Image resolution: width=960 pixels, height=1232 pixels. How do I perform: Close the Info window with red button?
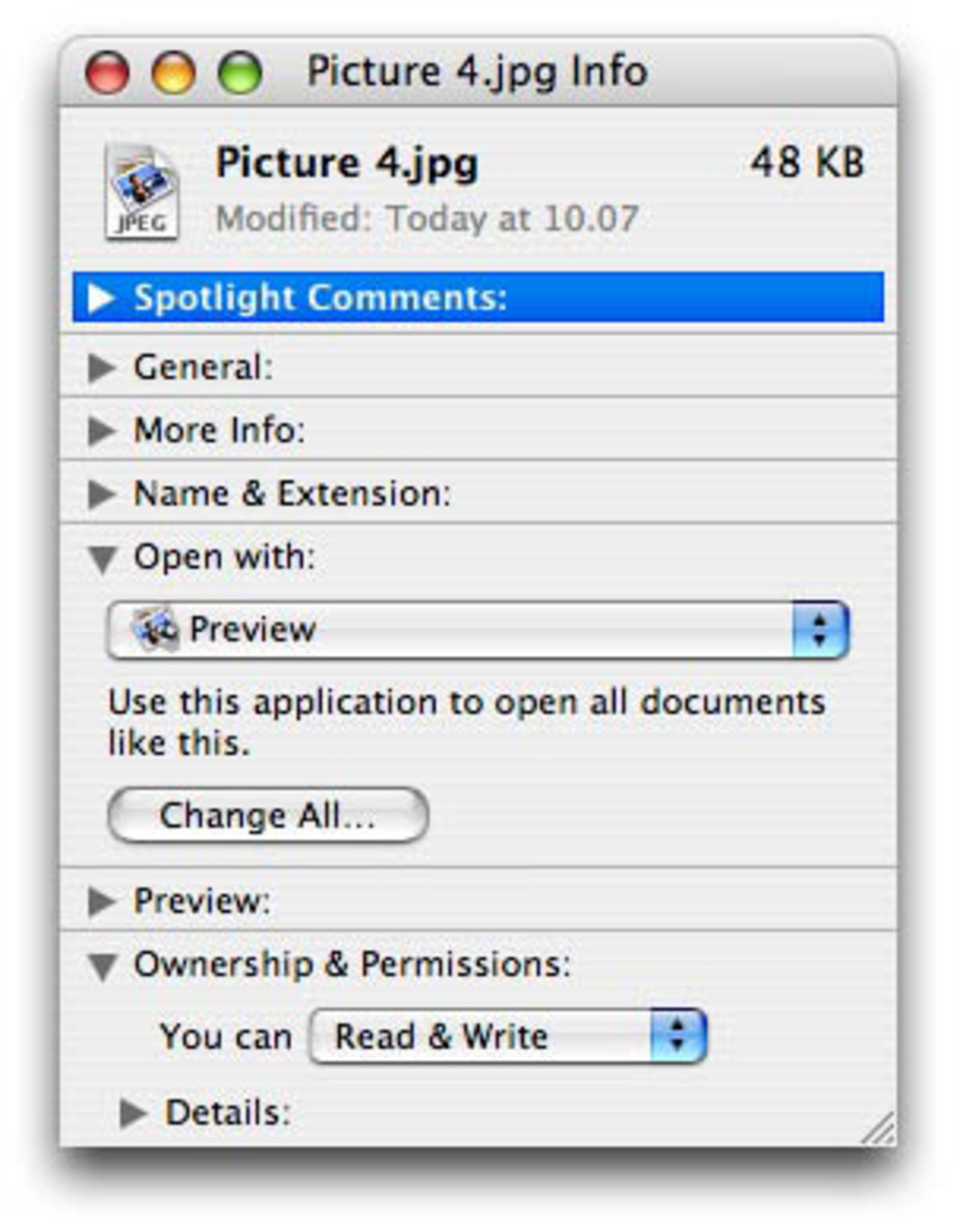[x=107, y=74]
